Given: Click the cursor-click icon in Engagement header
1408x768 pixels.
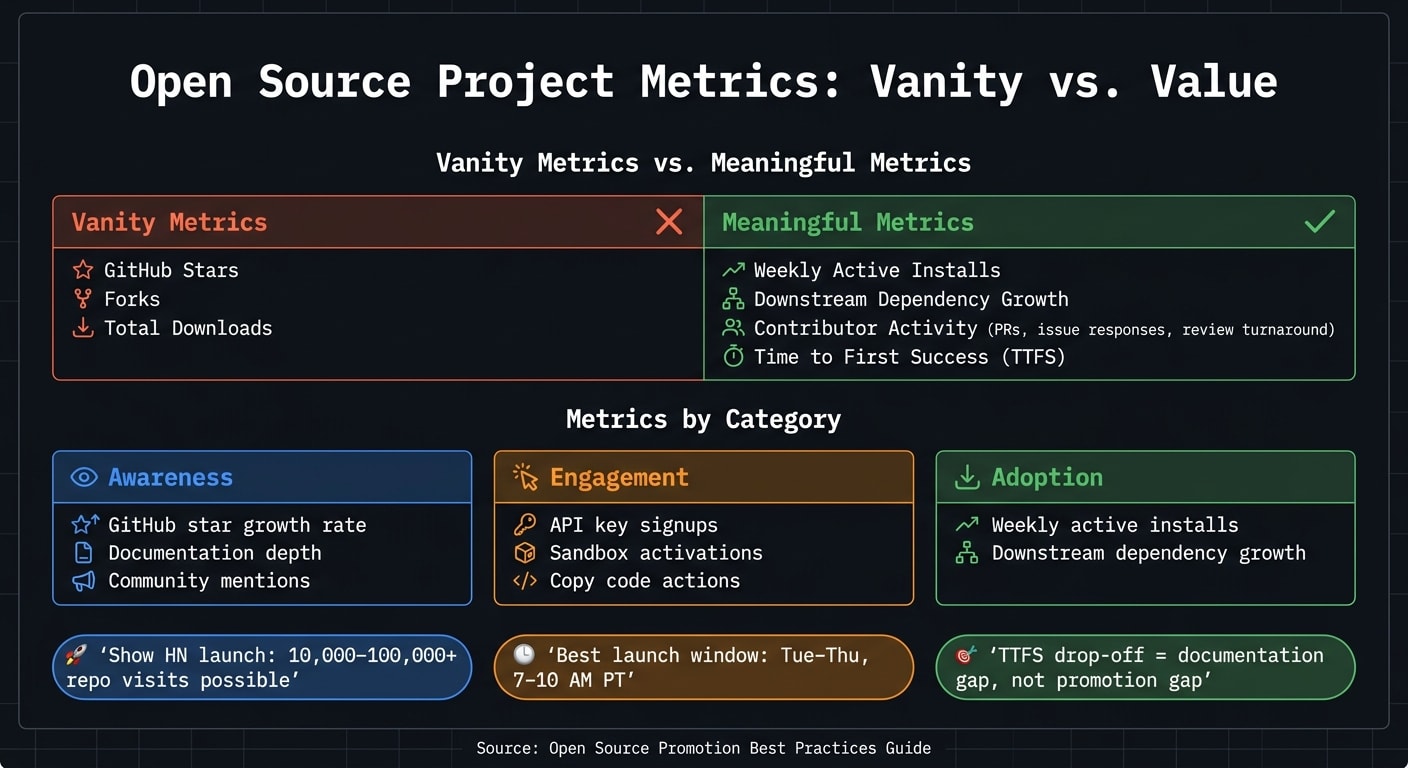Looking at the screenshot, I should coord(526,478).
